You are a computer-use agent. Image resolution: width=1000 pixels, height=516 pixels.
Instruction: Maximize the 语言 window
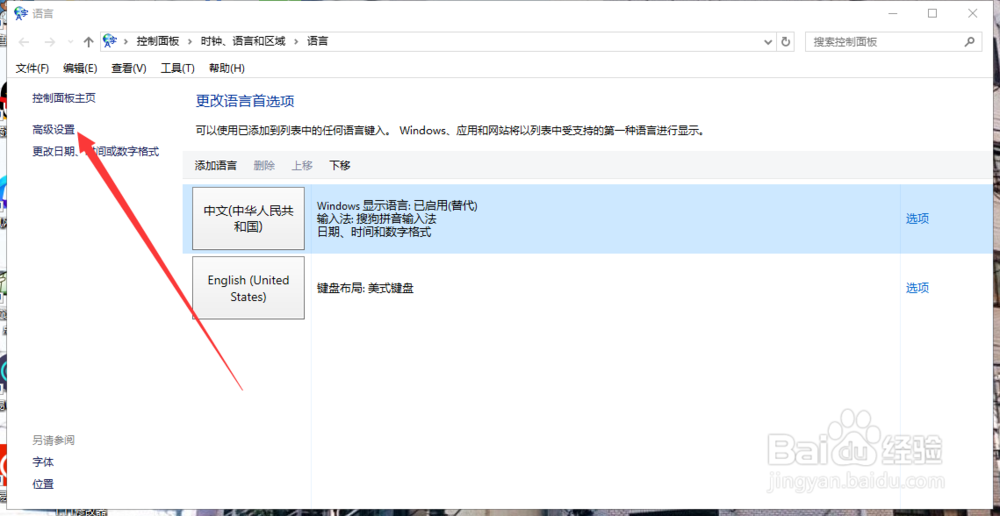click(x=932, y=13)
